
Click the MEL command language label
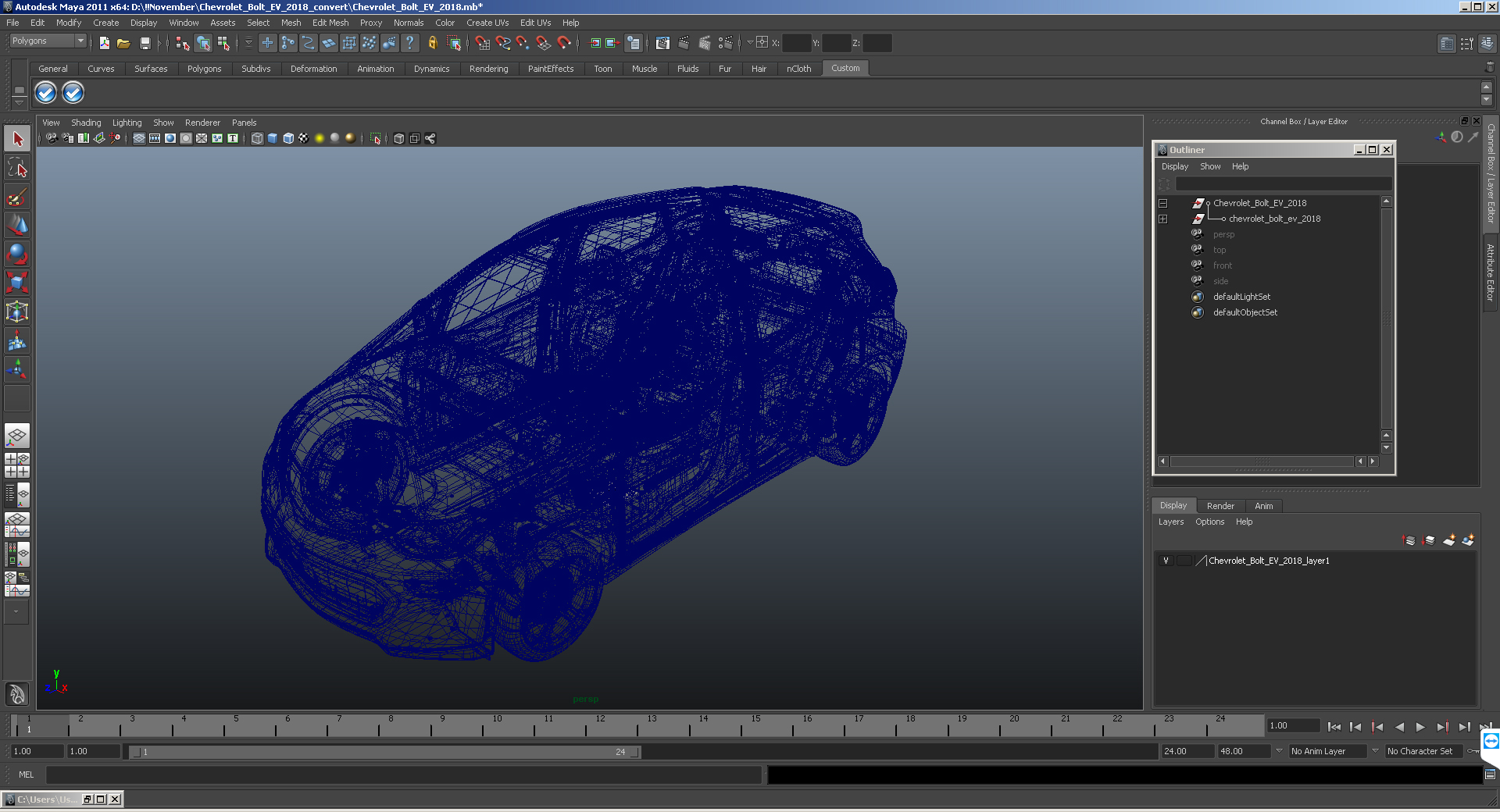(x=27, y=775)
